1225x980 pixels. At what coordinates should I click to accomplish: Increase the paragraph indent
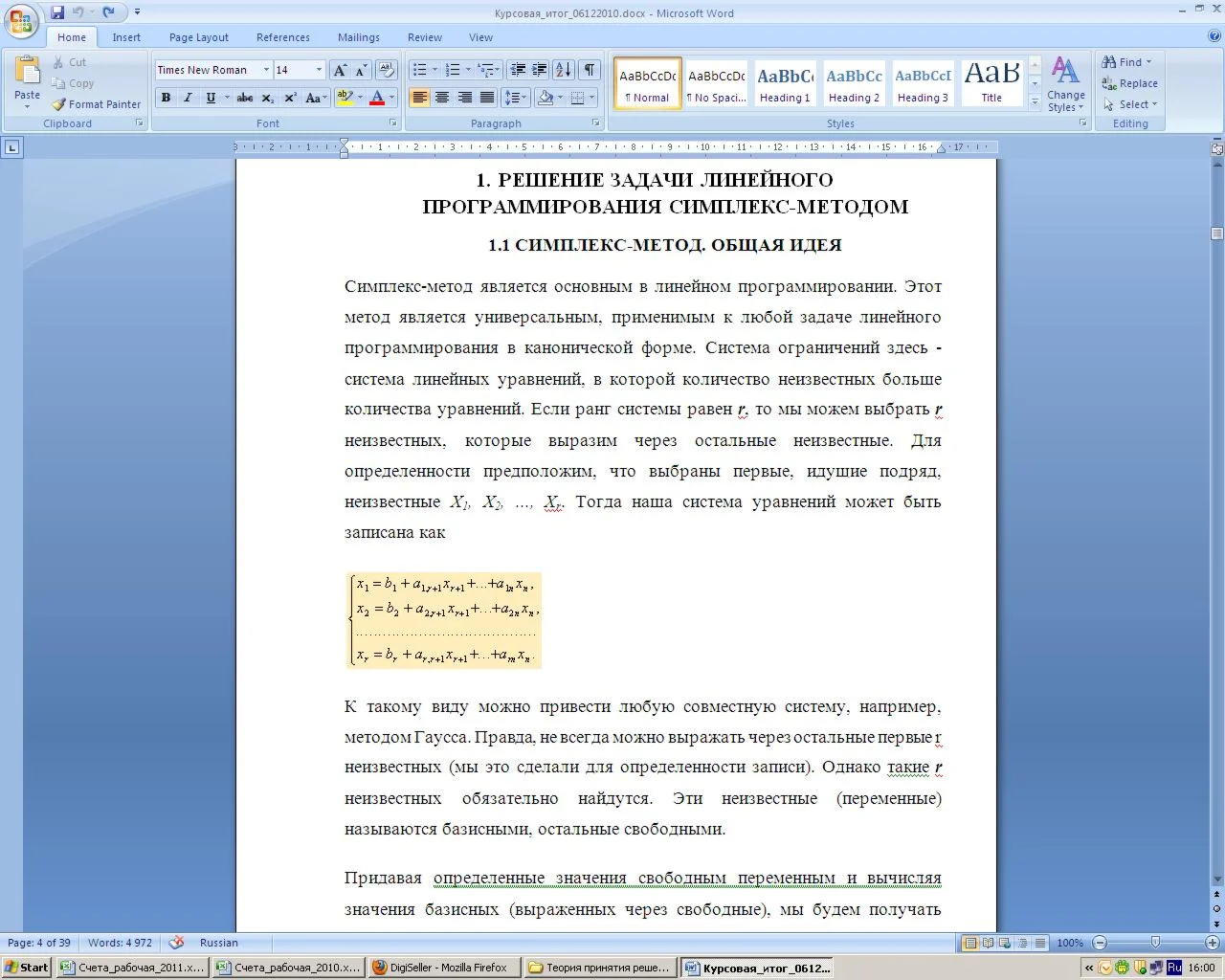(540, 70)
